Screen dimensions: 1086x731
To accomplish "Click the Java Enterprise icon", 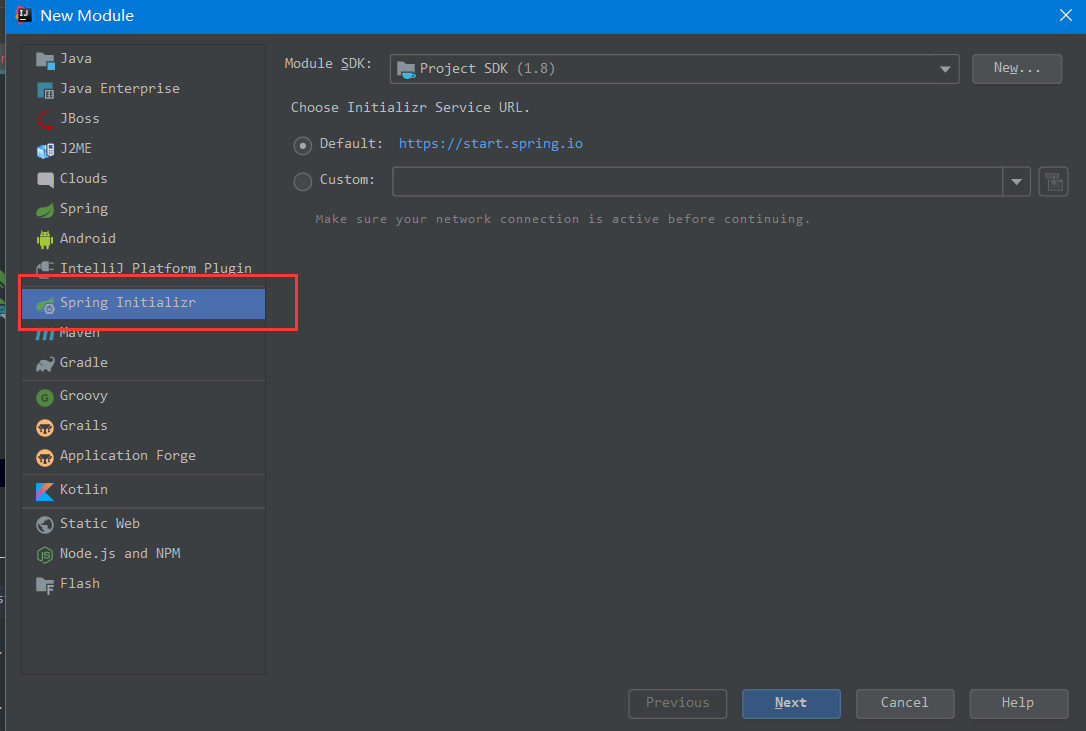I will point(45,90).
